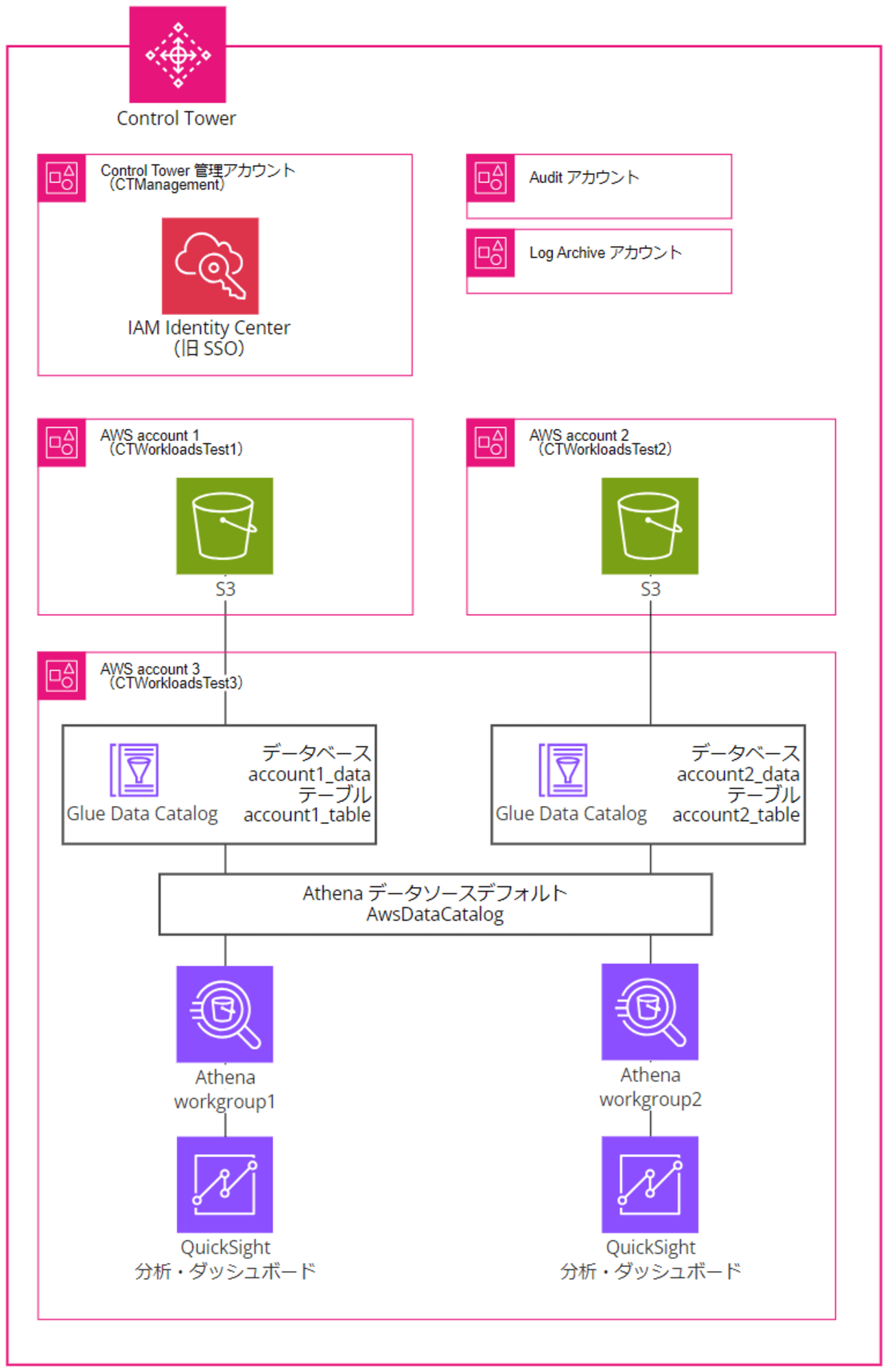Image resolution: width=887 pixels, height=1372 pixels.
Task: Click the account1_table table name
Action: pyautogui.click(x=307, y=815)
